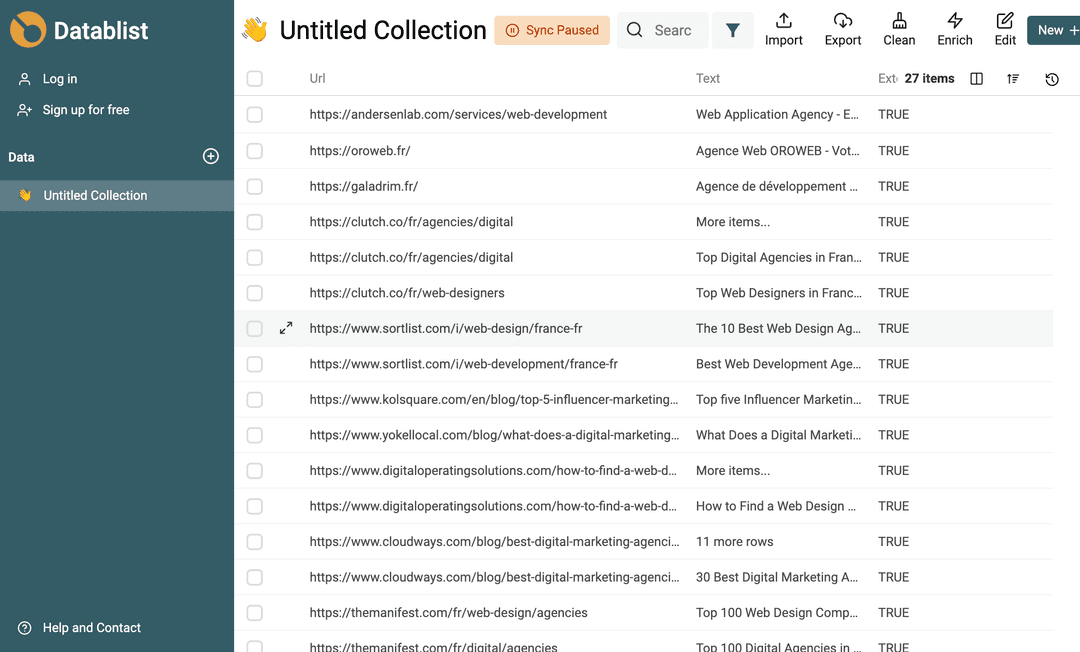This screenshot has width=1080, height=652.
Task: Open the search field magnifier
Action: 634,30
